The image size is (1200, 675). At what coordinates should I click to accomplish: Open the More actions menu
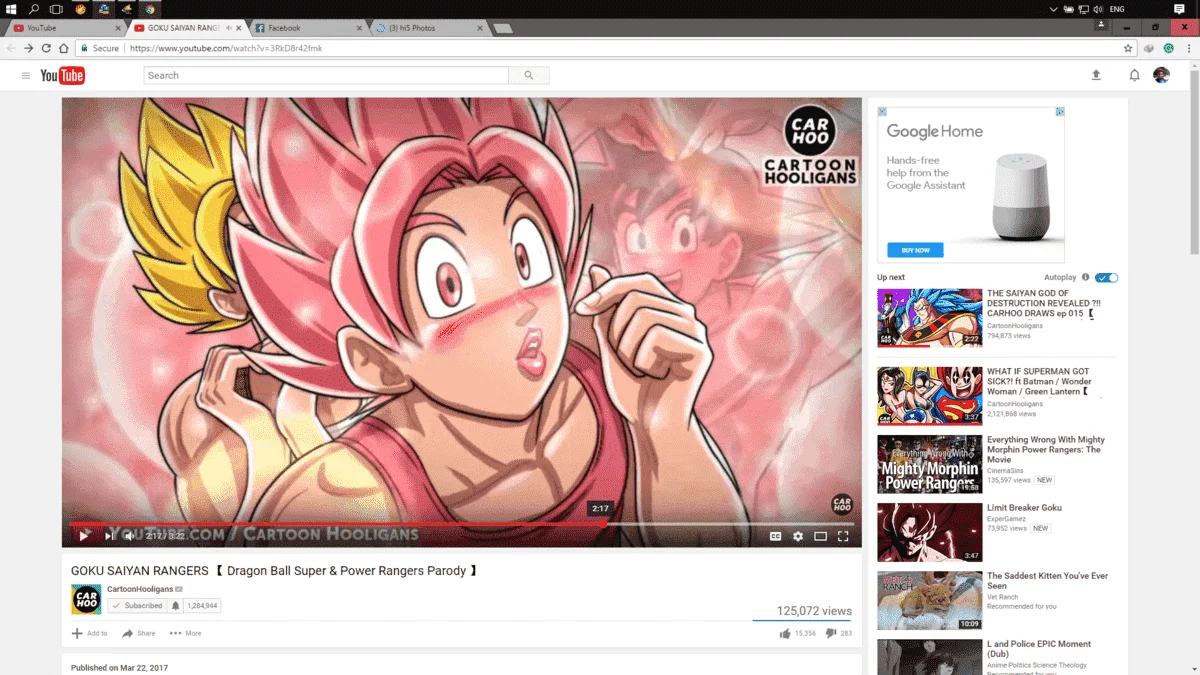coord(185,633)
